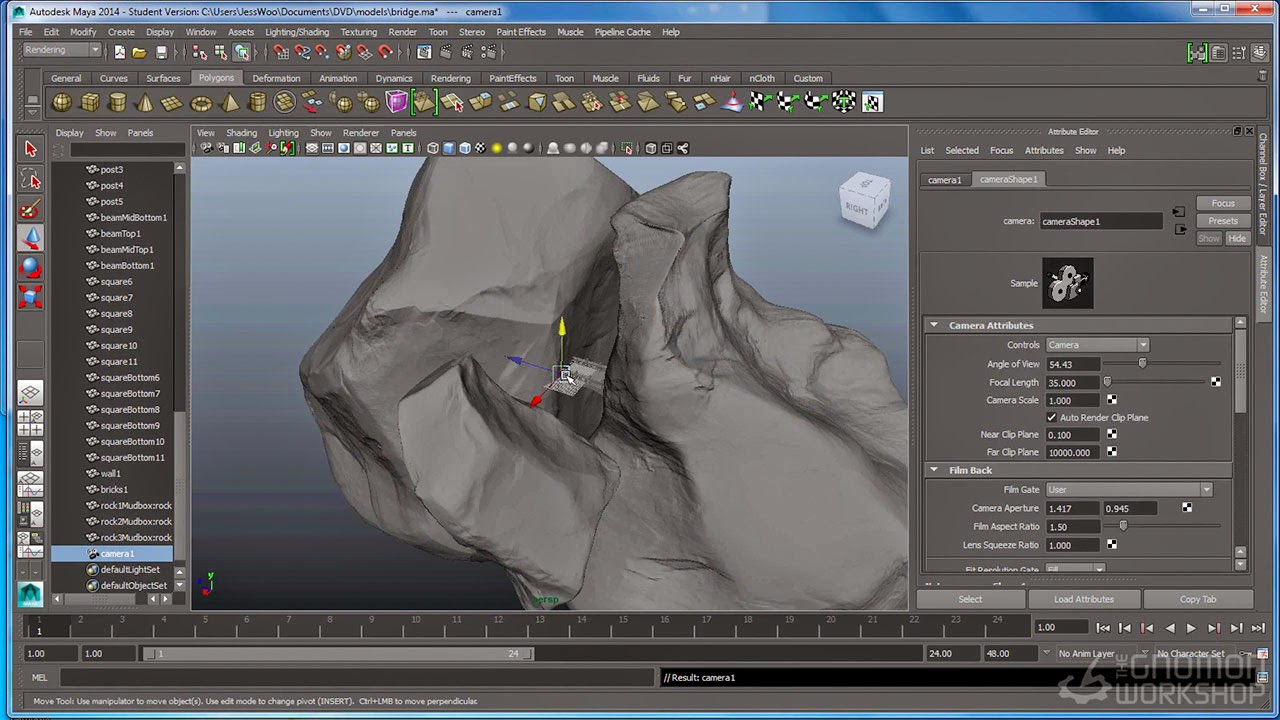The height and width of the screenshot is (720, 1280).
Task: Switch to the camera1 attribute tab
Action: pyautogui.click(x=944, y=180)
